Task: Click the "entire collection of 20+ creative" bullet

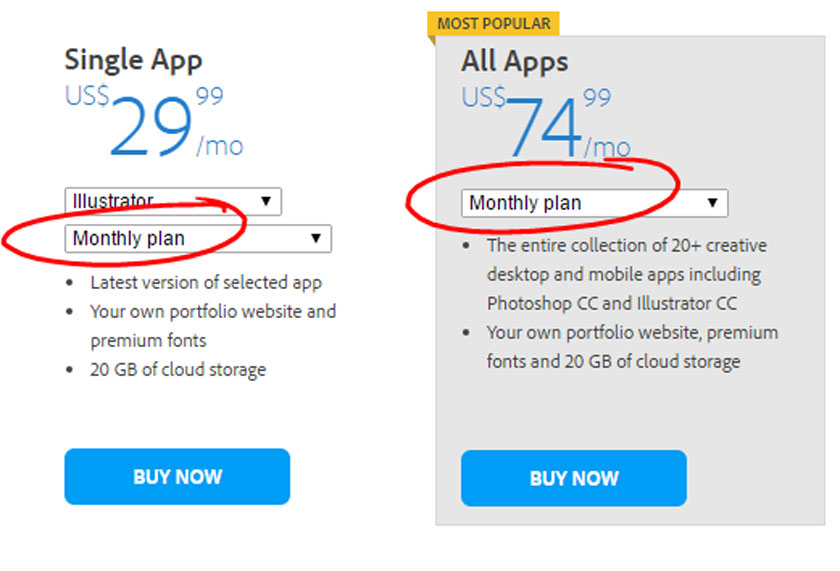Action: [626, 273]
